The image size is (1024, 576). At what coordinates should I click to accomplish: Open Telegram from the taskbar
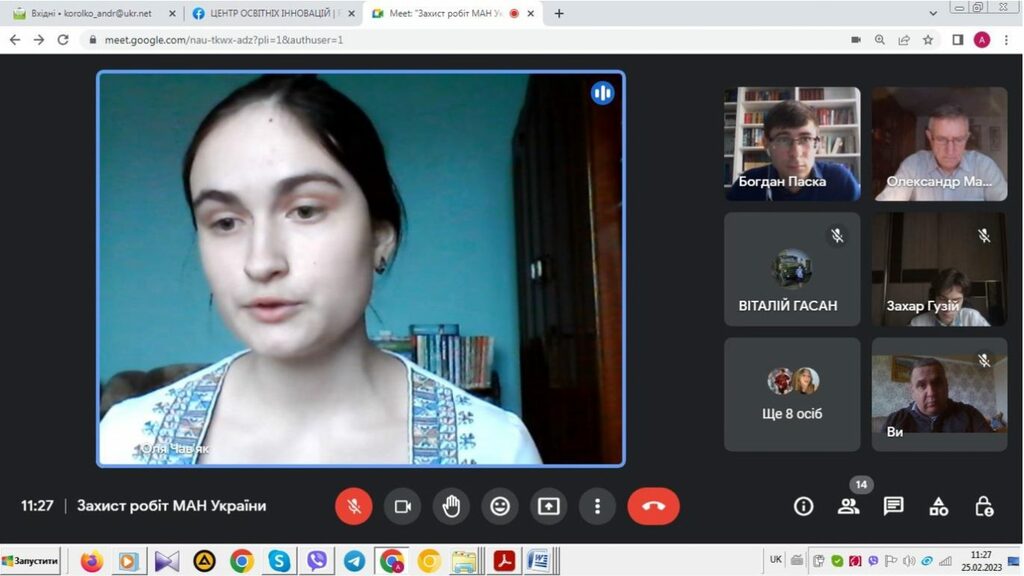(x=354, y=561)
